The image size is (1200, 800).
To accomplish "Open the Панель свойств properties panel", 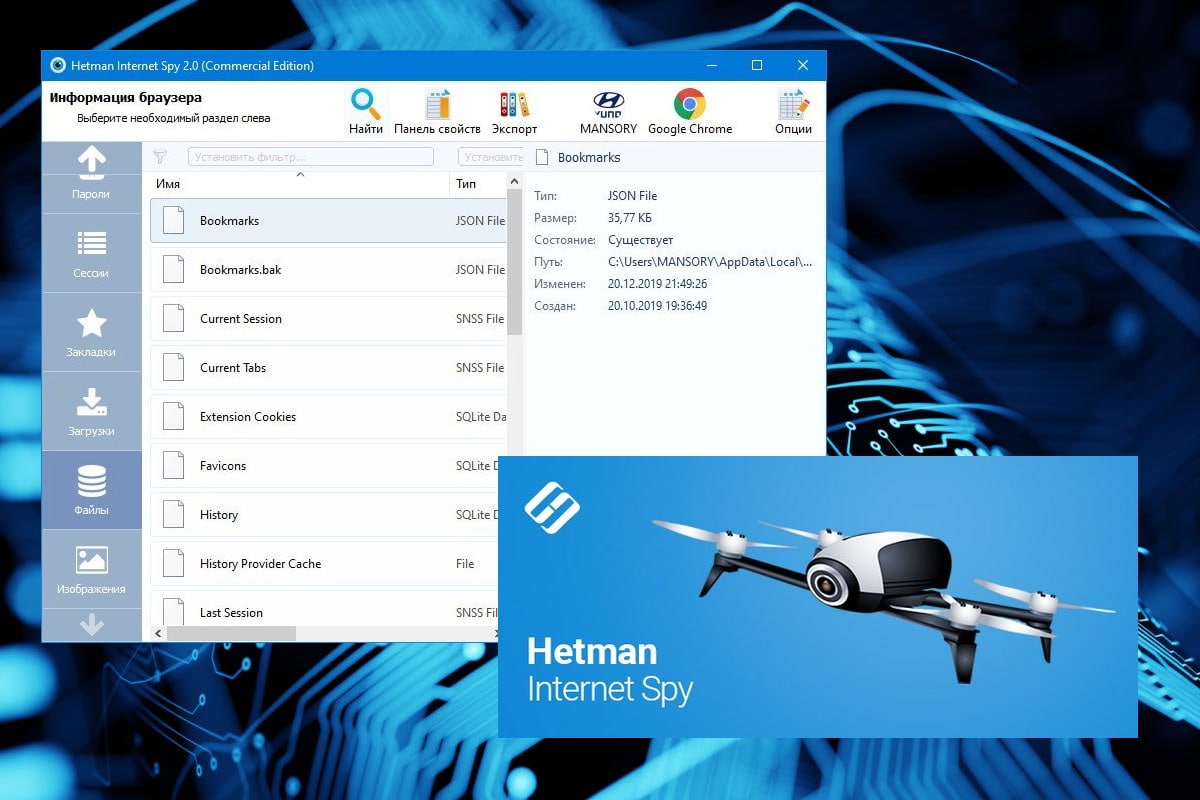I will 437,105.
